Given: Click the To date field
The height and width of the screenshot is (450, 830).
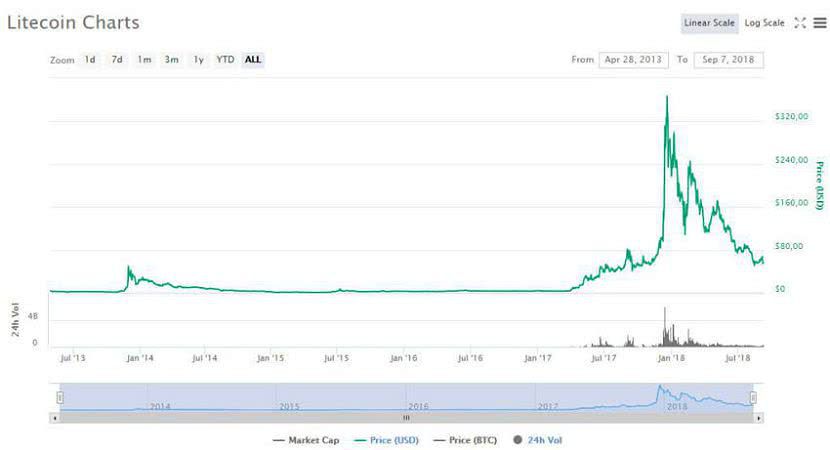Looking at the screenshot, I should [x=728, y=60].
